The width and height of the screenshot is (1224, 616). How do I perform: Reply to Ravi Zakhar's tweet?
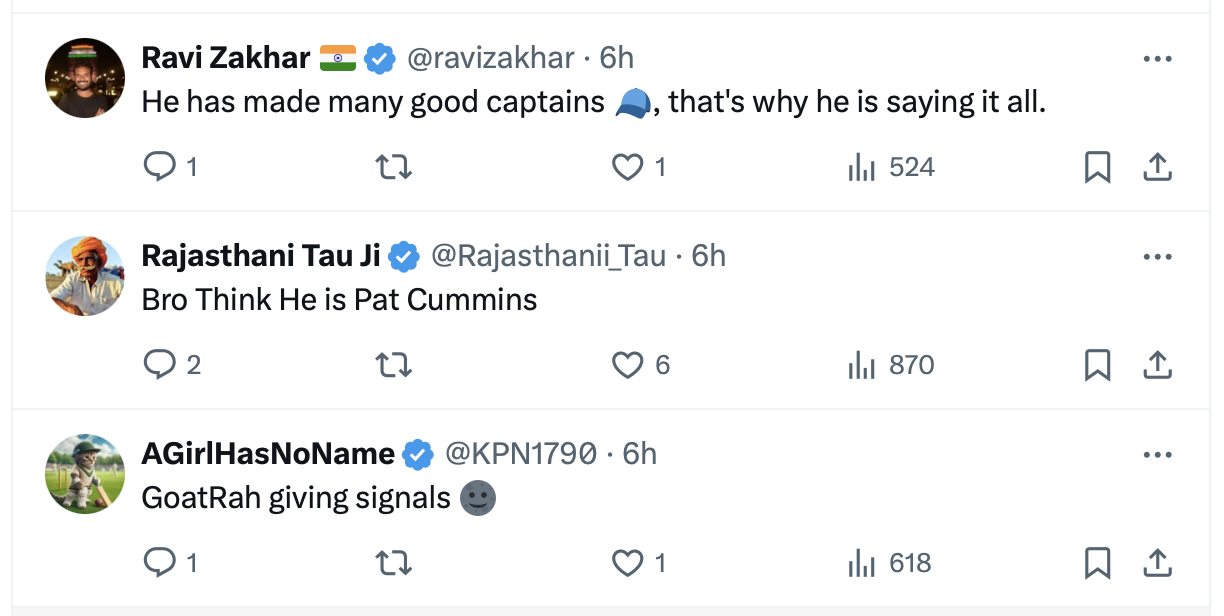tap(160, 167)
